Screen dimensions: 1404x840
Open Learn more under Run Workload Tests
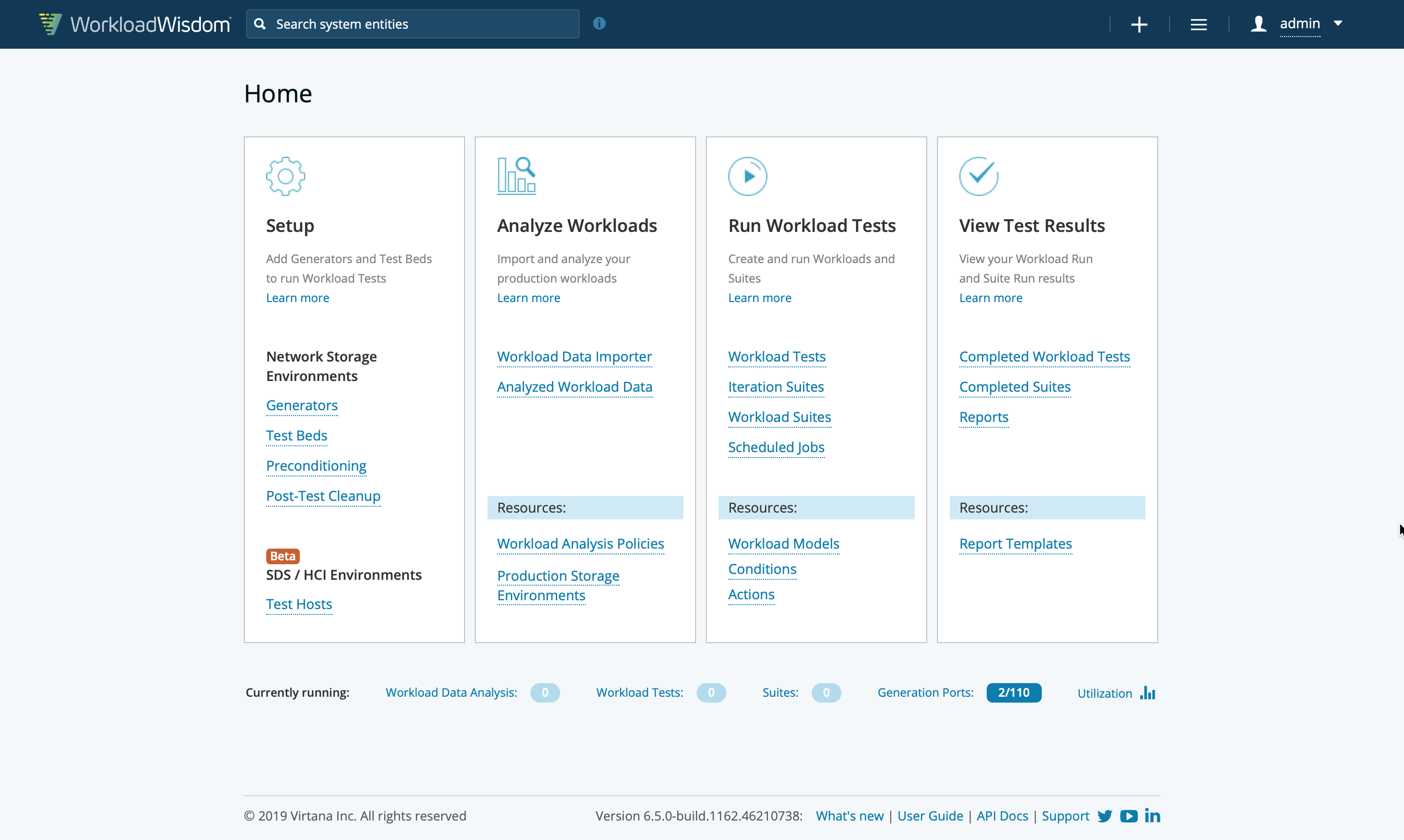pyautogui.click(x=760, y=298)
